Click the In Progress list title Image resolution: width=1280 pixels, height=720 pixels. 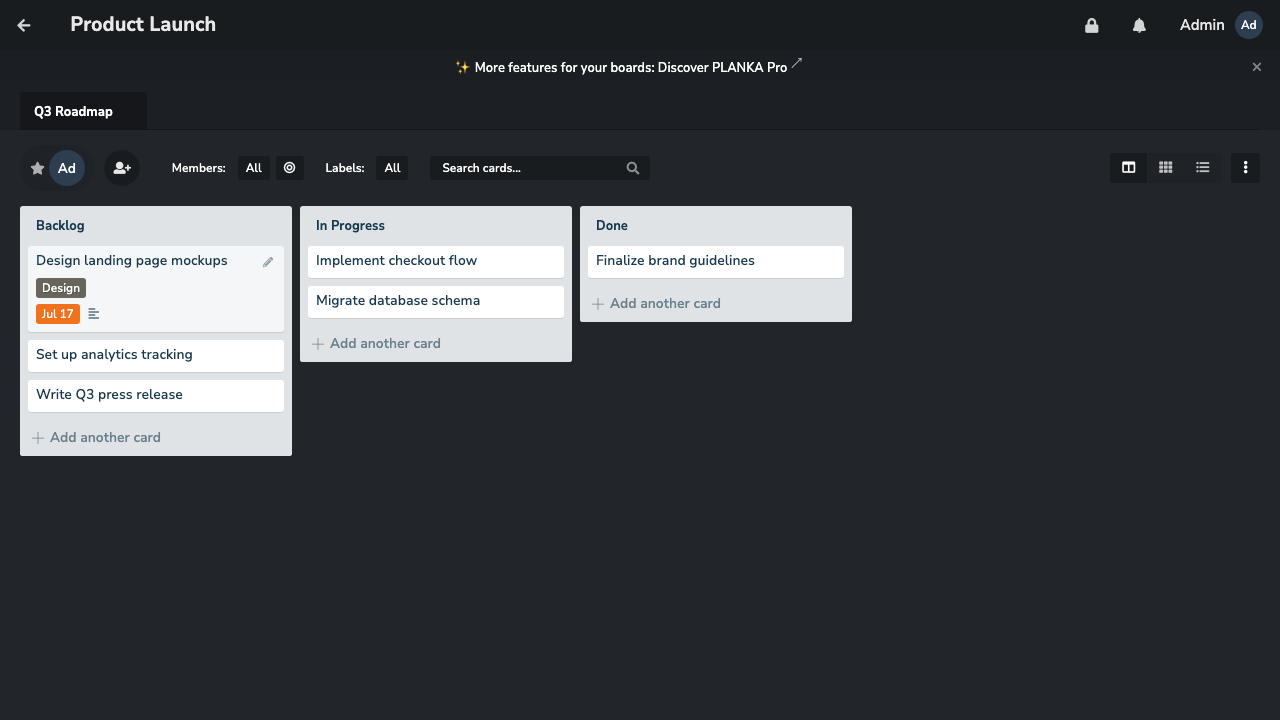pos(350,225)
